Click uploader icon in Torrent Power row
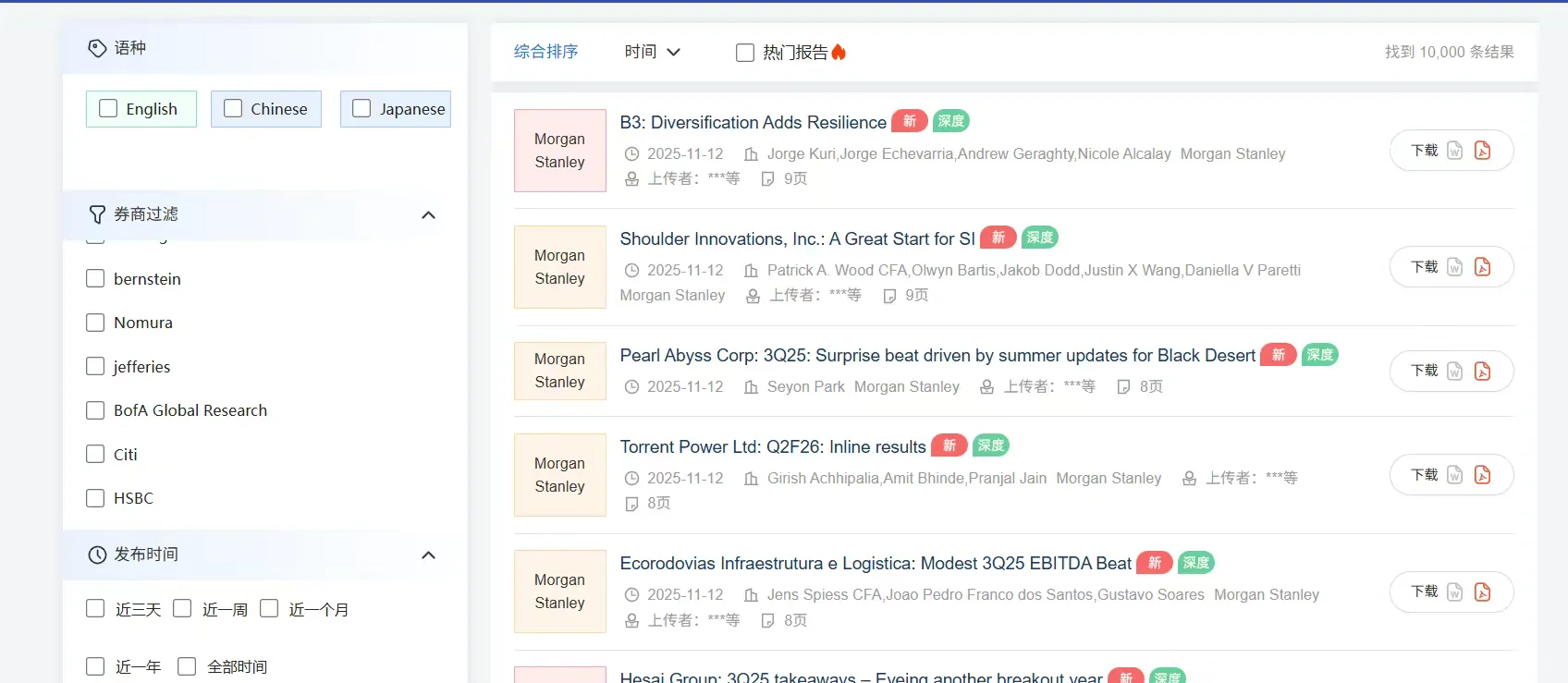 click(1190, 479)
